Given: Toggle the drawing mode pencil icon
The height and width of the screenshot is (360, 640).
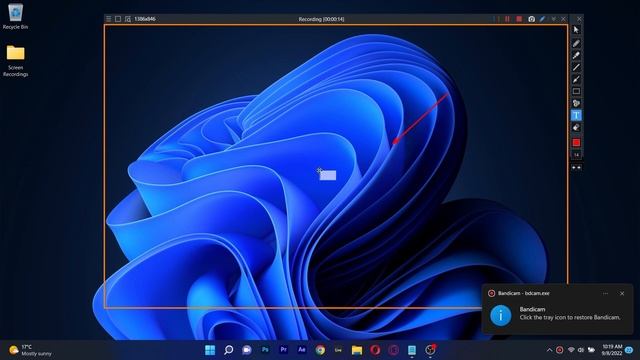Looking at the screenshot, I should tap(542, 19).
